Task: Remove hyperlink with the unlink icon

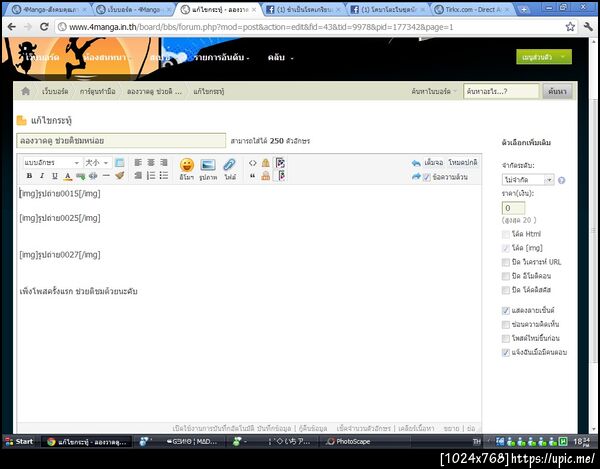Action: point(93,176)
